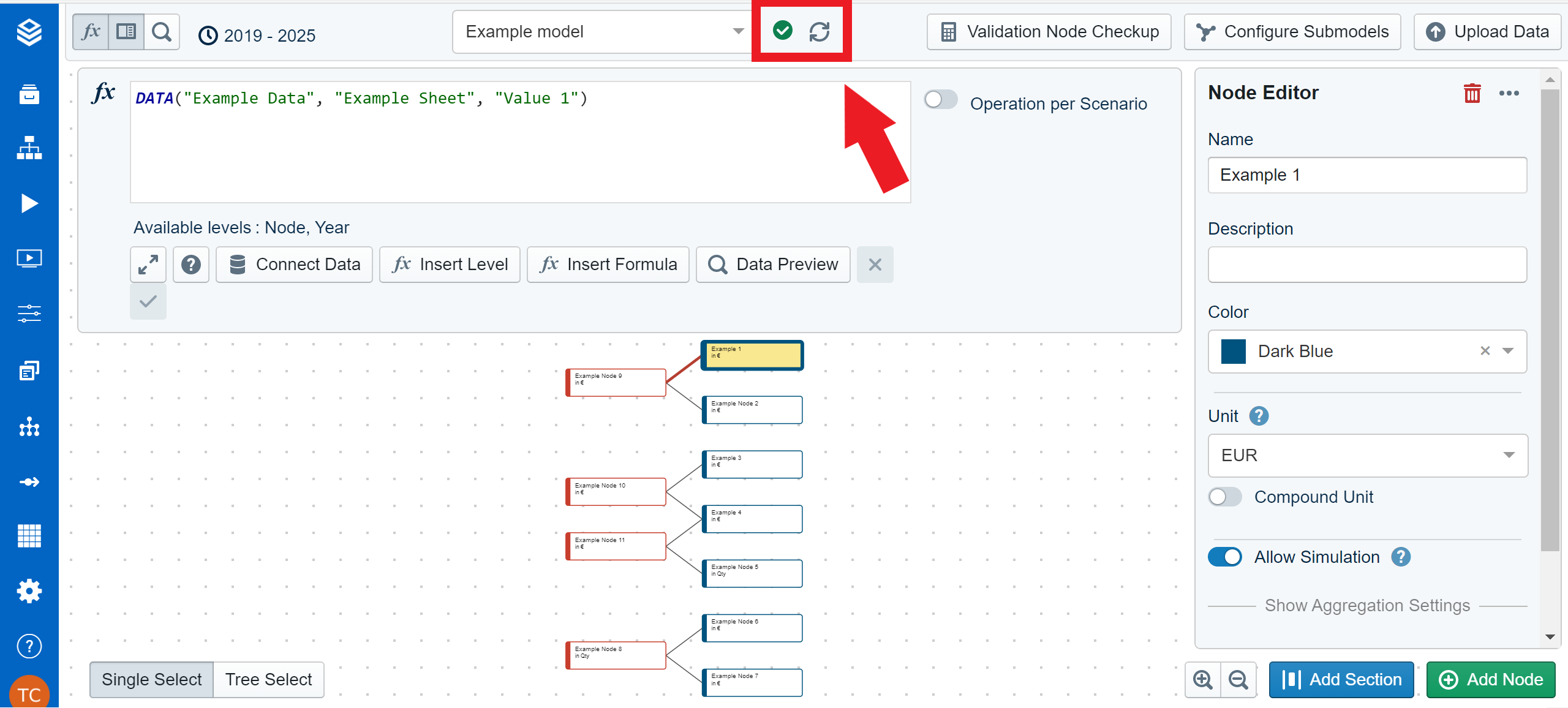Click the zoom in magnifier icon
Screen dimensions: 1568x708
click(x=1202, y=679)
